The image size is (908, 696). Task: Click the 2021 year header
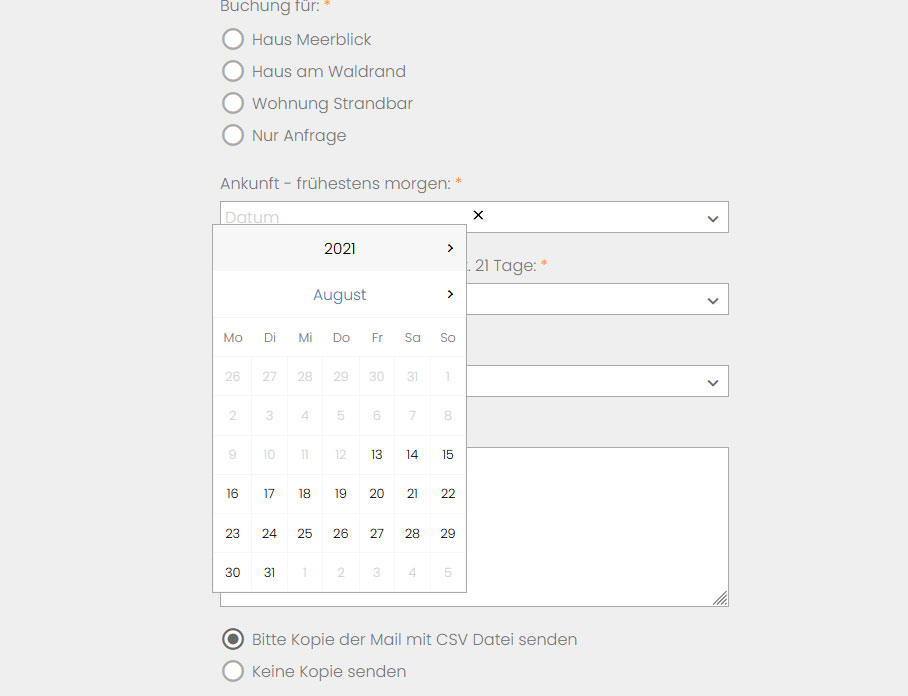click(340, 249)
